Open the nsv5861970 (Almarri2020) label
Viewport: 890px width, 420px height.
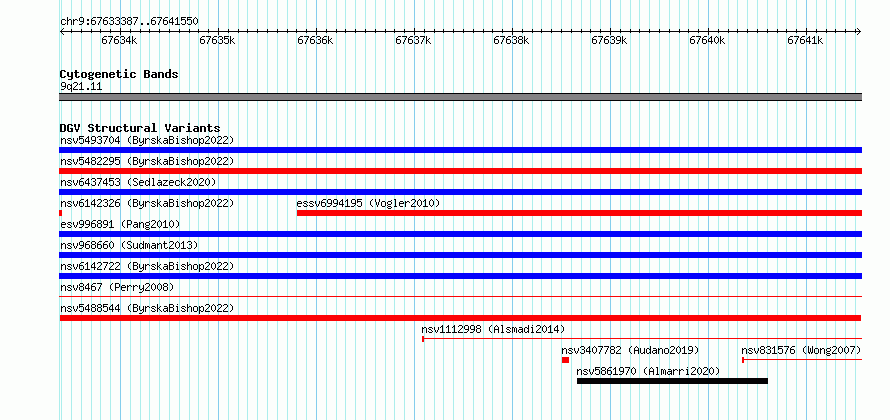tap(648, 371)
